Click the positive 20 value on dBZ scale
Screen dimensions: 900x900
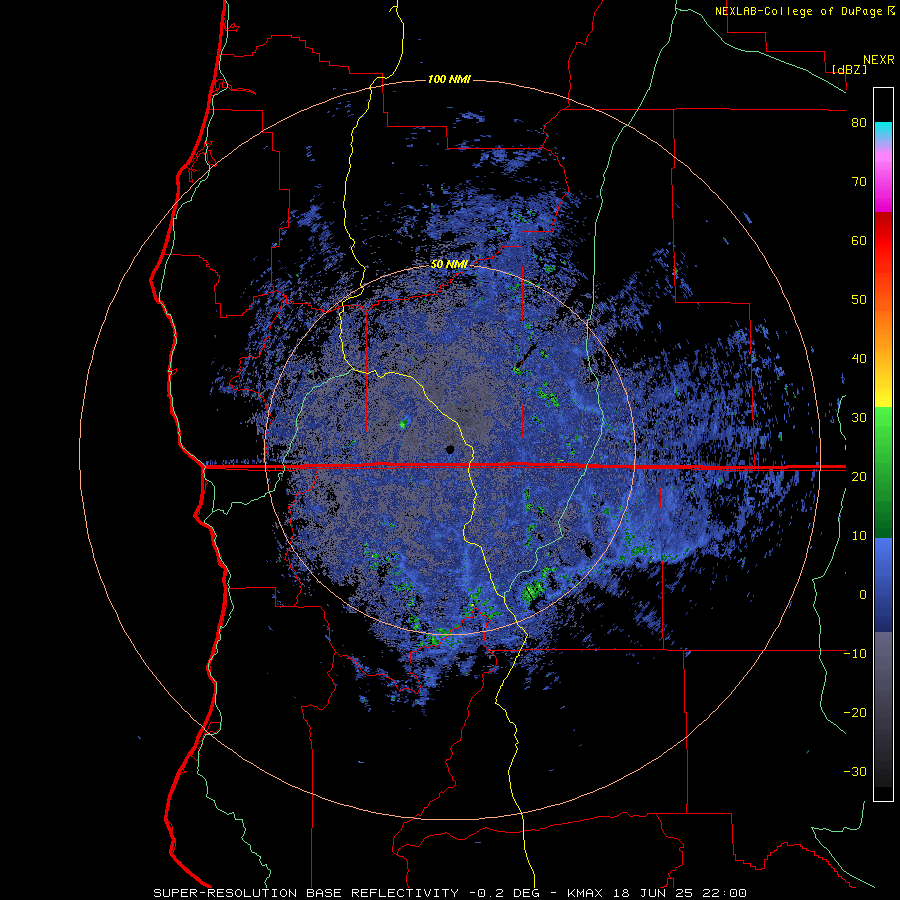859,476
